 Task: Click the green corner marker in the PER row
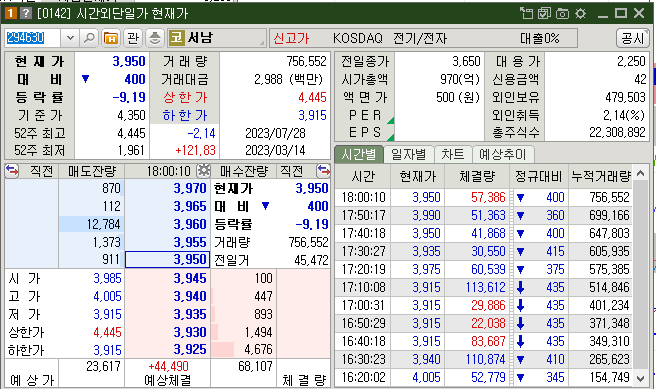pyautogui.click(x=391, y=121)
